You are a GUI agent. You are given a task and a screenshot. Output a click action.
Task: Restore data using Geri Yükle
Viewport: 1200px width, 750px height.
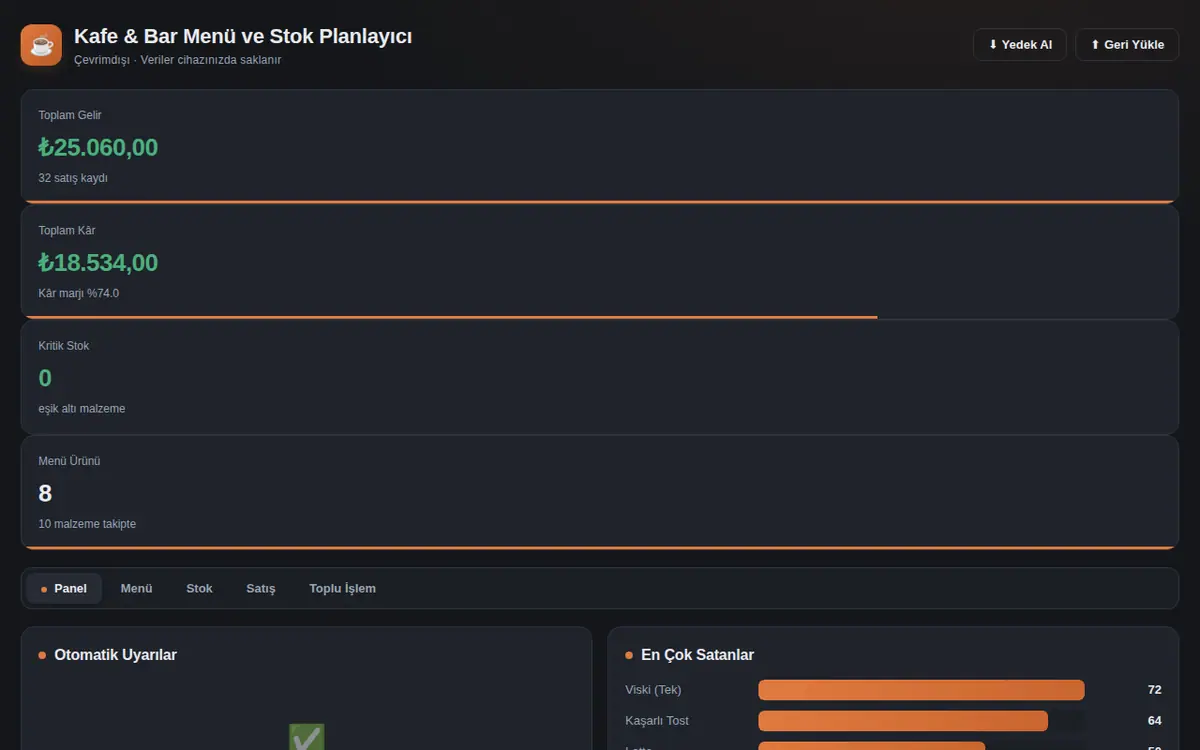coord(1127,45)
